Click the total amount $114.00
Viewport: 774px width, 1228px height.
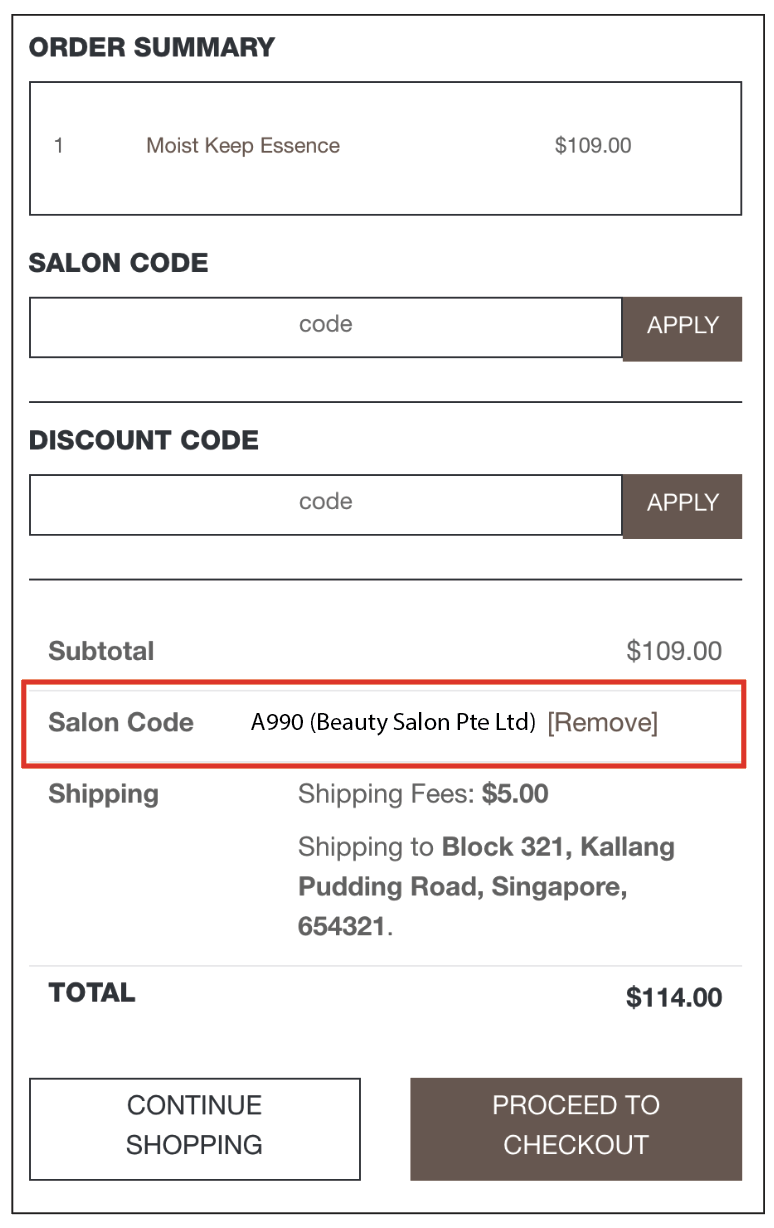tap(673, 997)
